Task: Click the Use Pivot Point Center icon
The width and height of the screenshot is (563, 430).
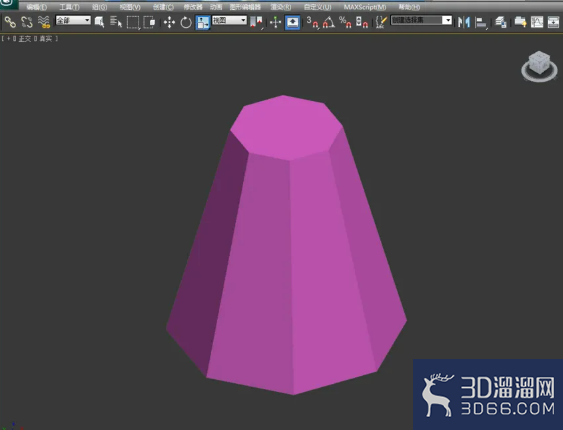Action: (x=256, y=22)
